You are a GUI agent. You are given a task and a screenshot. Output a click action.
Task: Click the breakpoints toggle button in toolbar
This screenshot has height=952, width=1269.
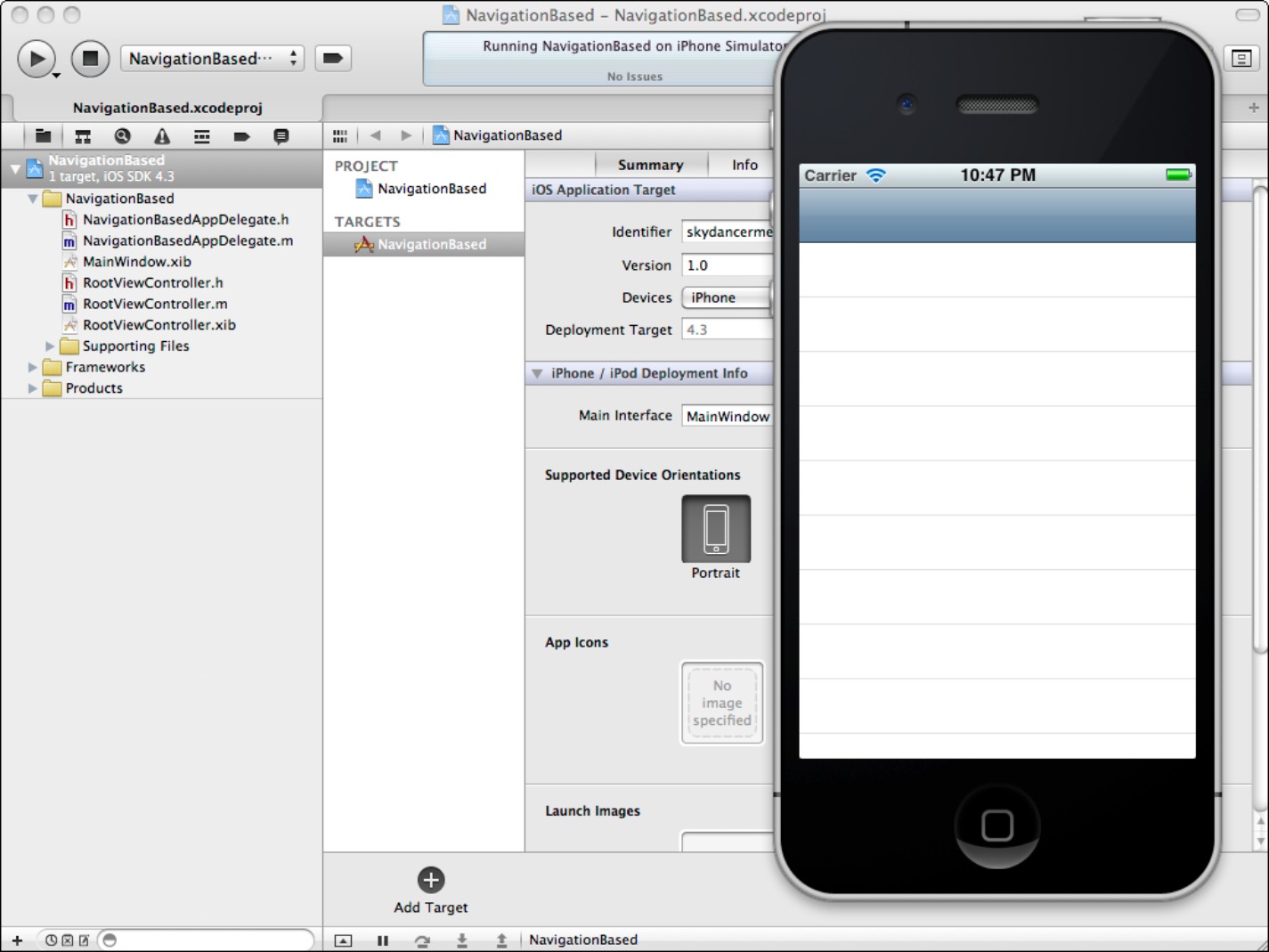point(333,59)
